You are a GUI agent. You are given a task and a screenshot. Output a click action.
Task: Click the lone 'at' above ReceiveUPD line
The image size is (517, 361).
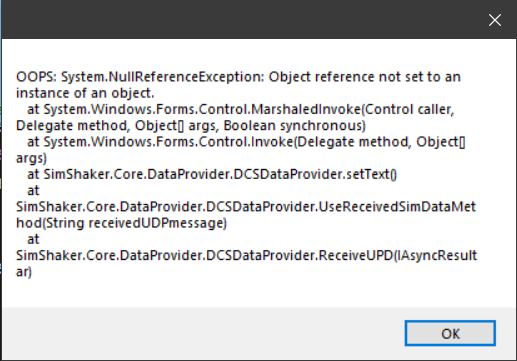pyautogui.click(x=33, y=240)
